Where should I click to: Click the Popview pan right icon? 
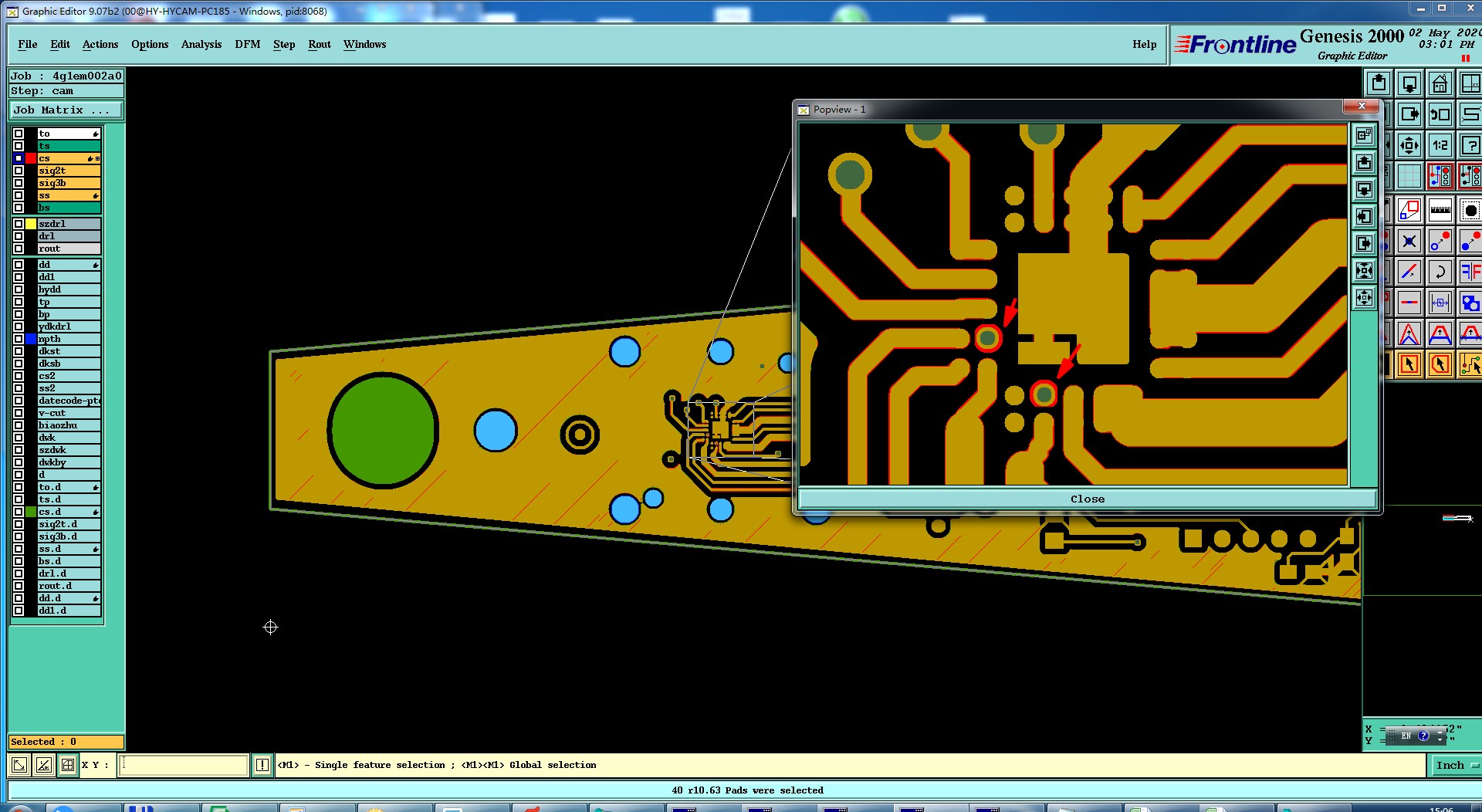coord(1365,244)
